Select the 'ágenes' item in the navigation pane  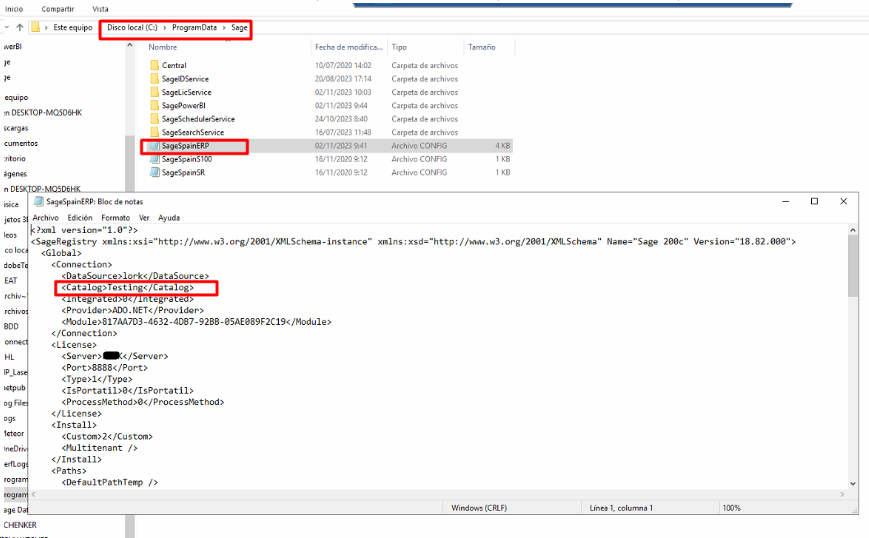16,173
